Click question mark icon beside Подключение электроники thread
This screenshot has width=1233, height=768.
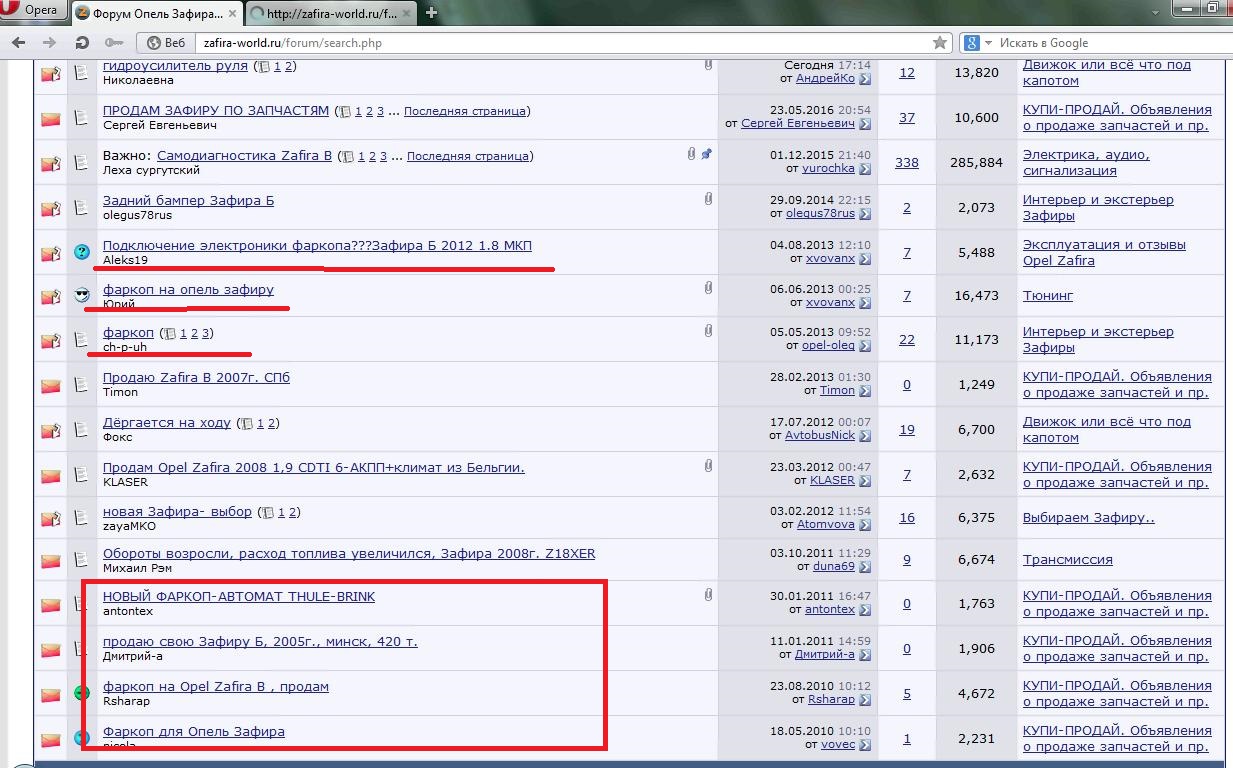coord(82,252)
